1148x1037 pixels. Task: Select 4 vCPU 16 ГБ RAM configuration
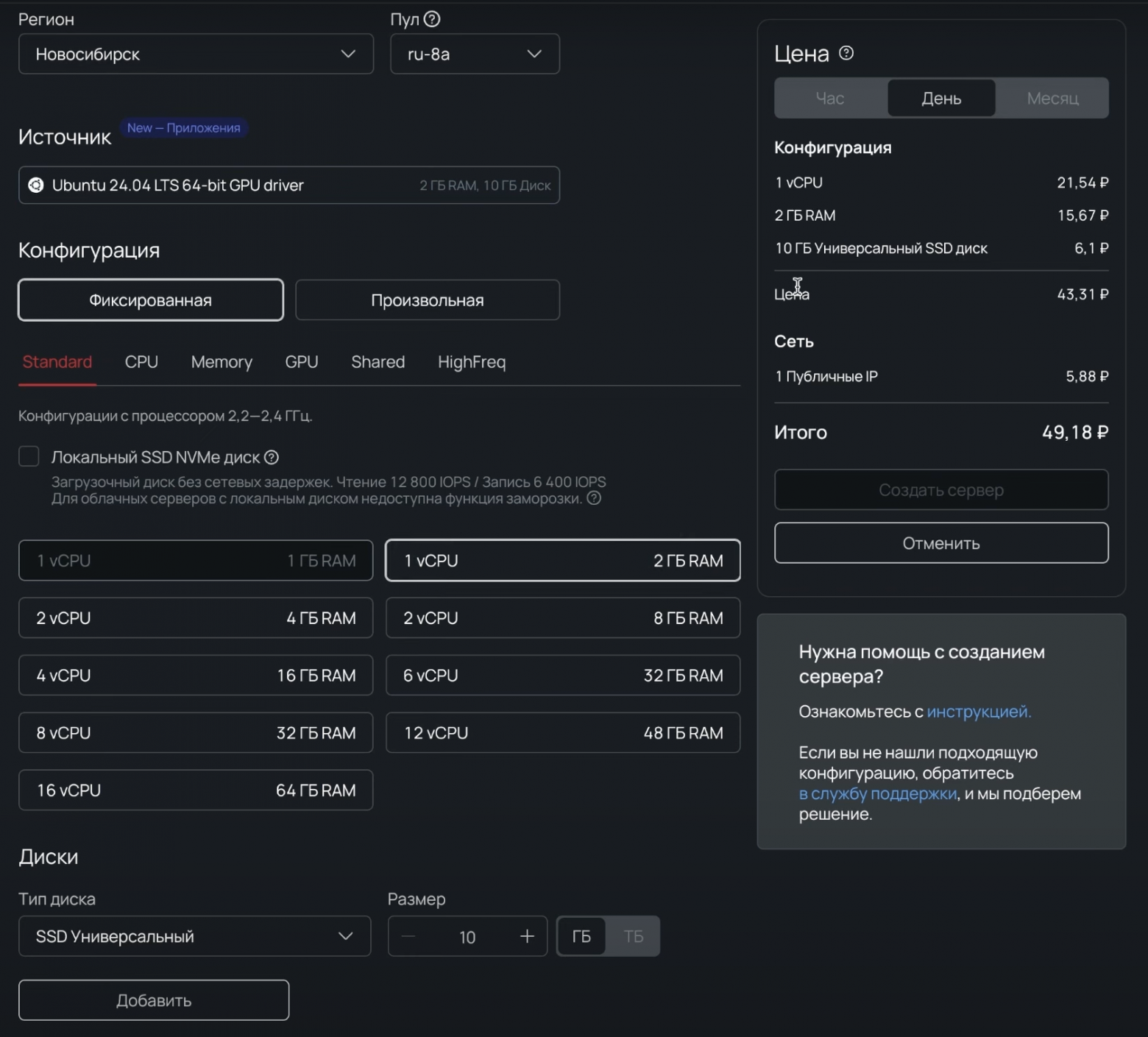pyautogui.click(x=196, y=676)
